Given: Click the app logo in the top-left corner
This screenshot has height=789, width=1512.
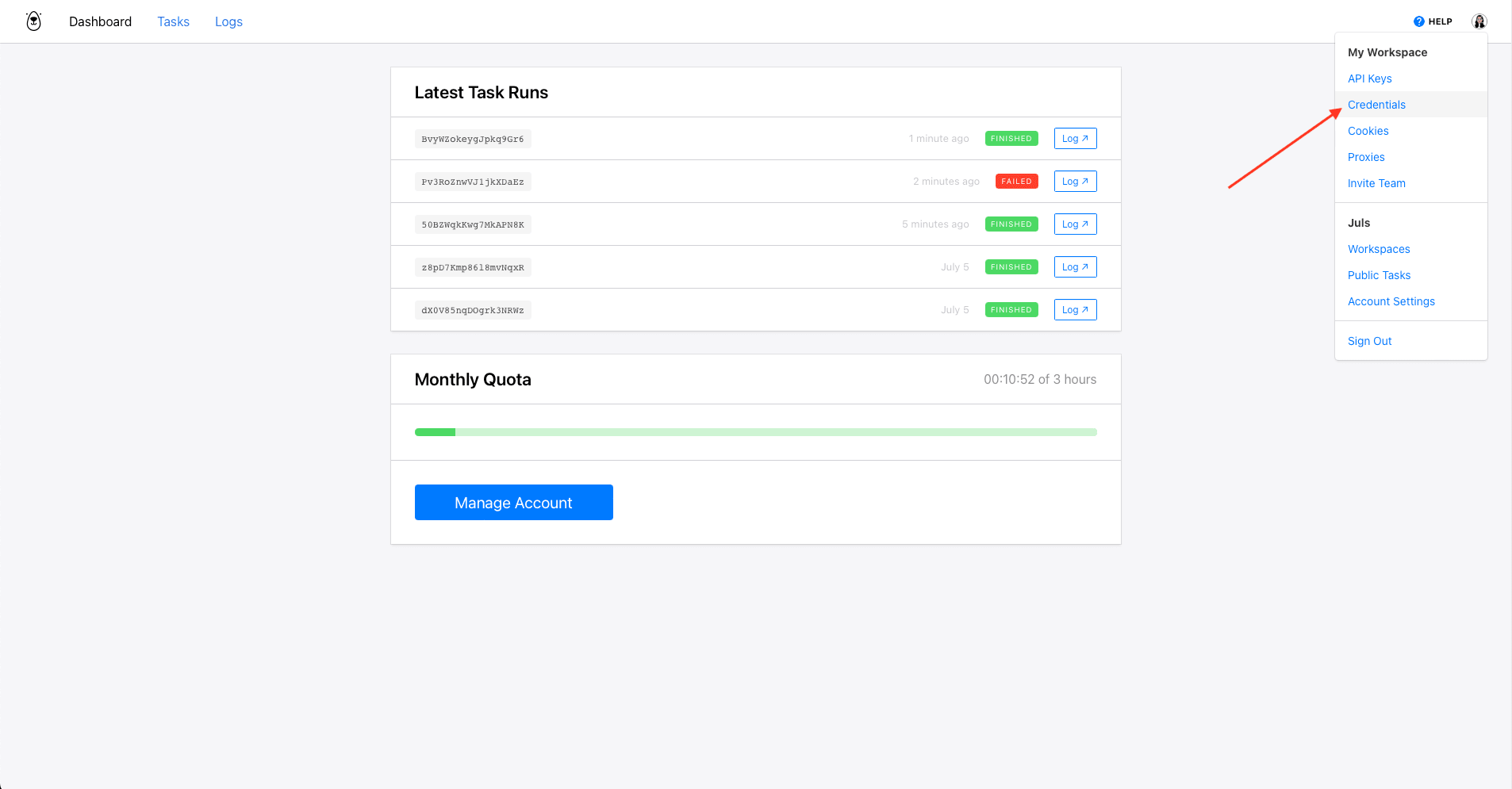Looking at the screenshot, I should pyautogui.click(x=33, y=21).
